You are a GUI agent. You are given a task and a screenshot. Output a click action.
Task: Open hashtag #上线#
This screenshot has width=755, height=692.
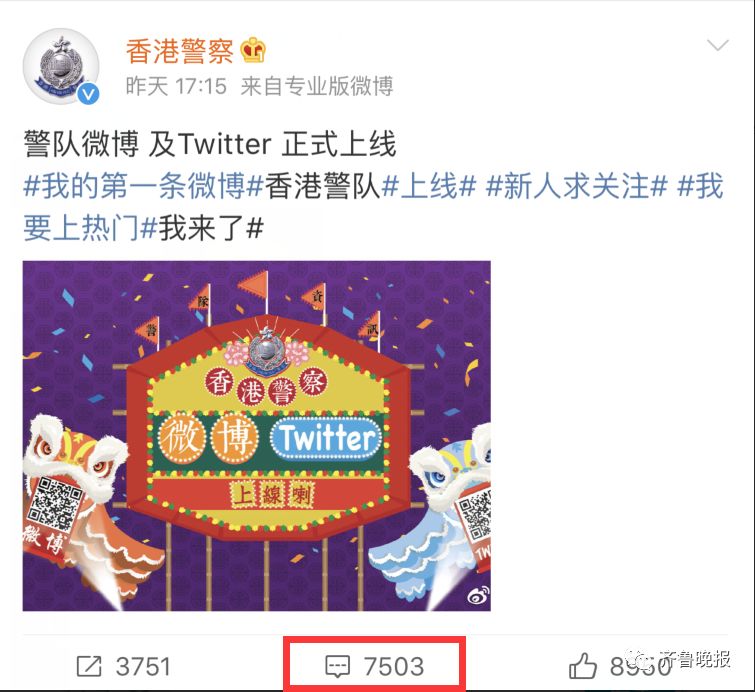click(x=429, y=186)
